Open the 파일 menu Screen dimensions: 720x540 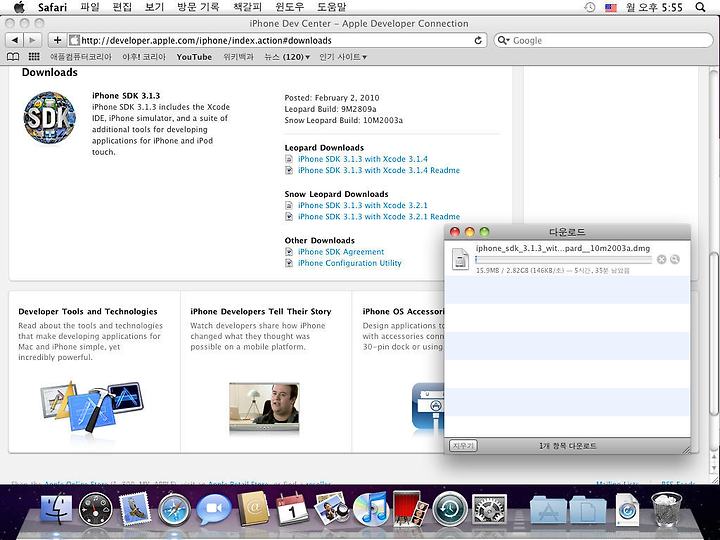tap(90, 7)
